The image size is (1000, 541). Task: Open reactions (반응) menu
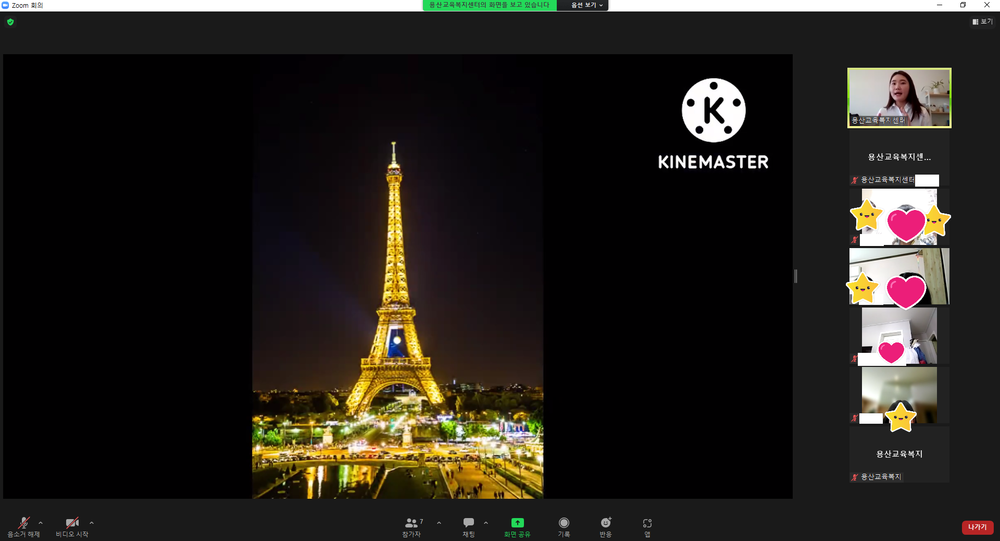[605, 527]
